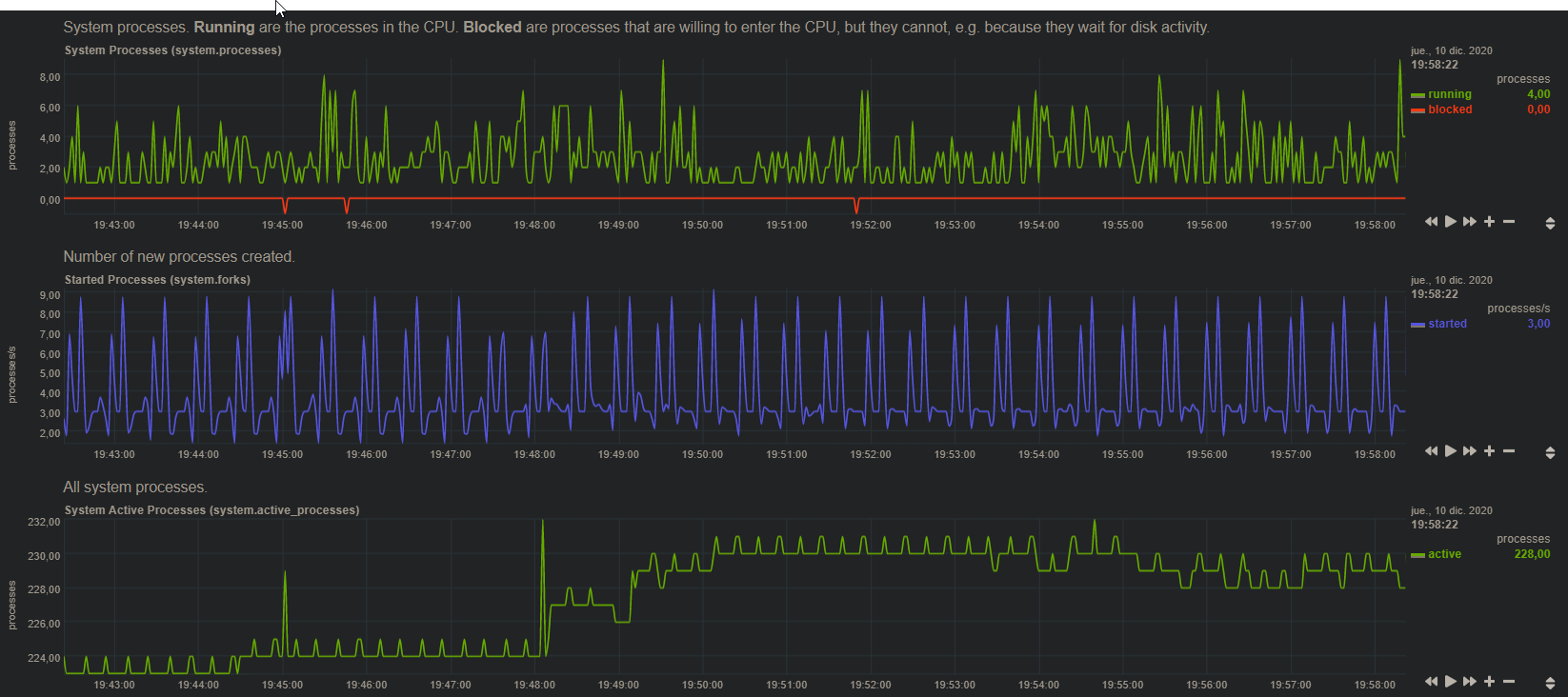Zoom in on System Processes chart

[x=1490, y=222]
